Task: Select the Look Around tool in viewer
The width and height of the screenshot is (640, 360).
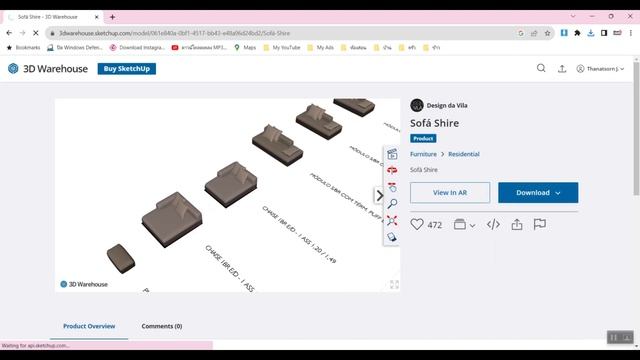Action: pos(392,187)
